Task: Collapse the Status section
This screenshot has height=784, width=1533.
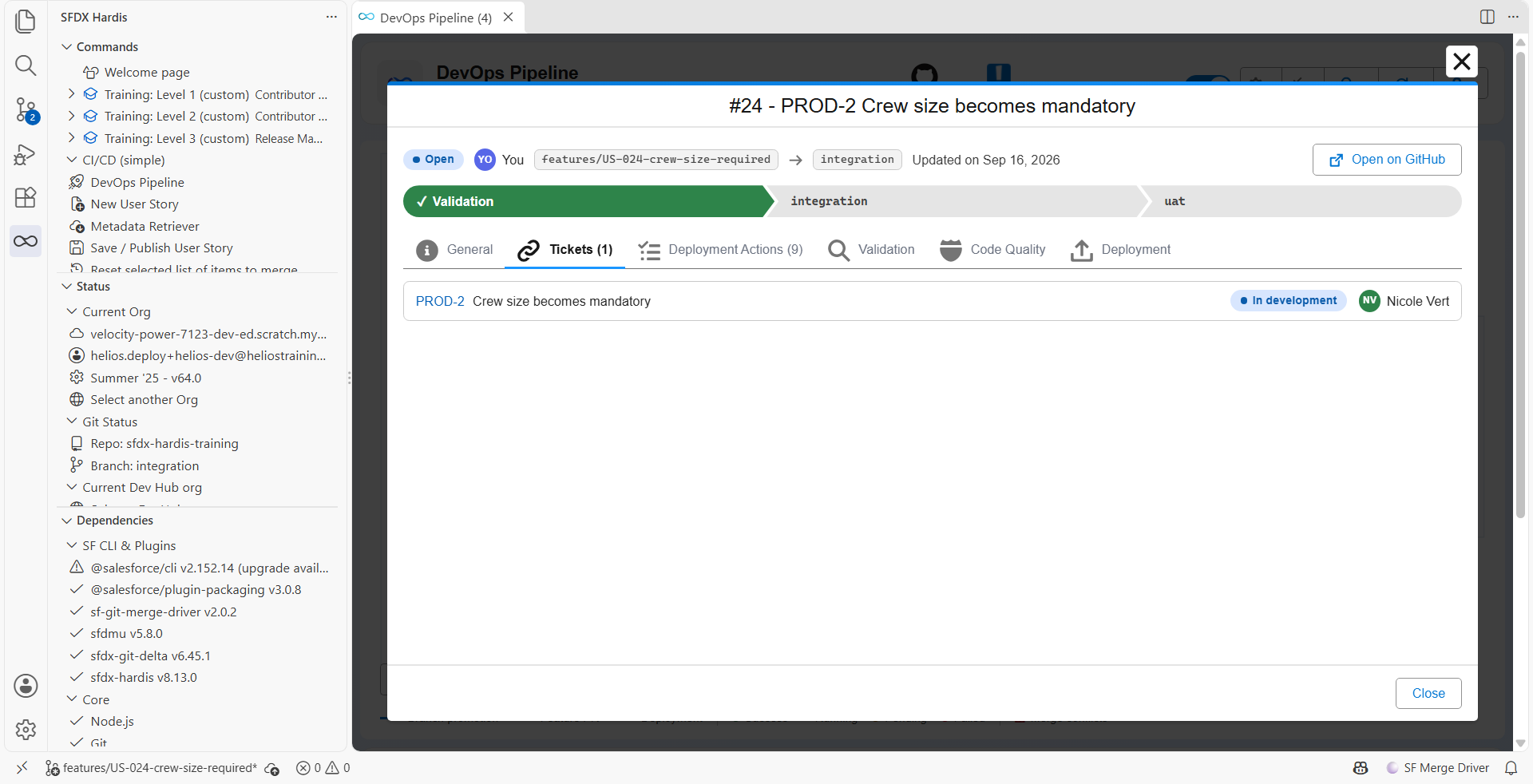Action: tap(67, 287)
